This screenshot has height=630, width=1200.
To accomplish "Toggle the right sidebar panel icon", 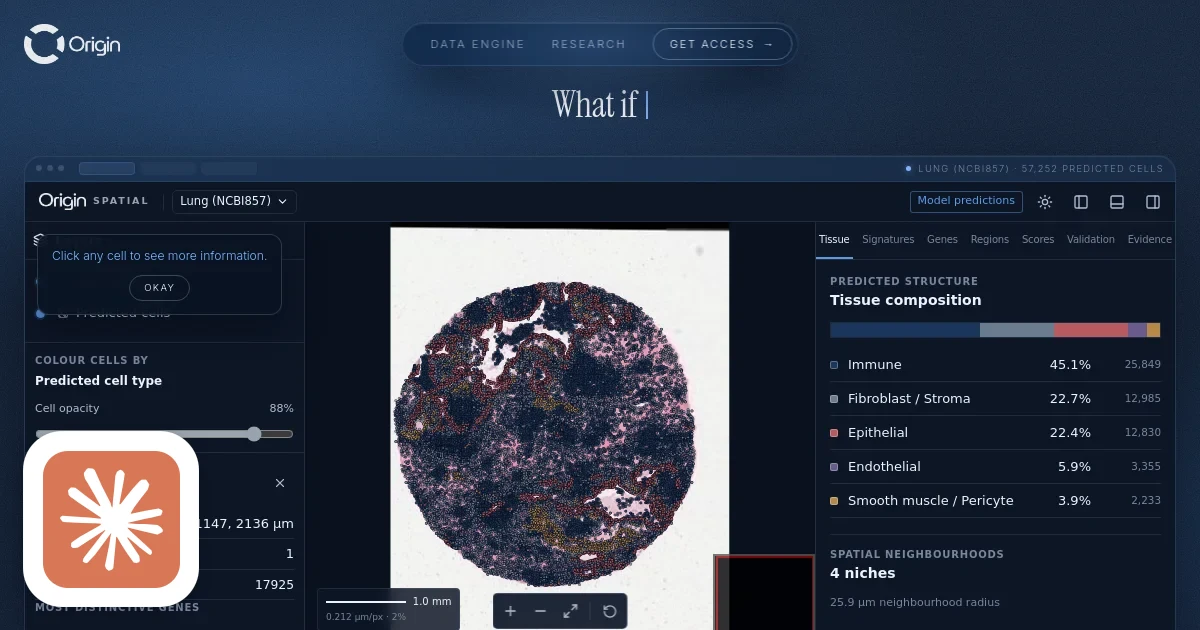I will [1153, 202].
